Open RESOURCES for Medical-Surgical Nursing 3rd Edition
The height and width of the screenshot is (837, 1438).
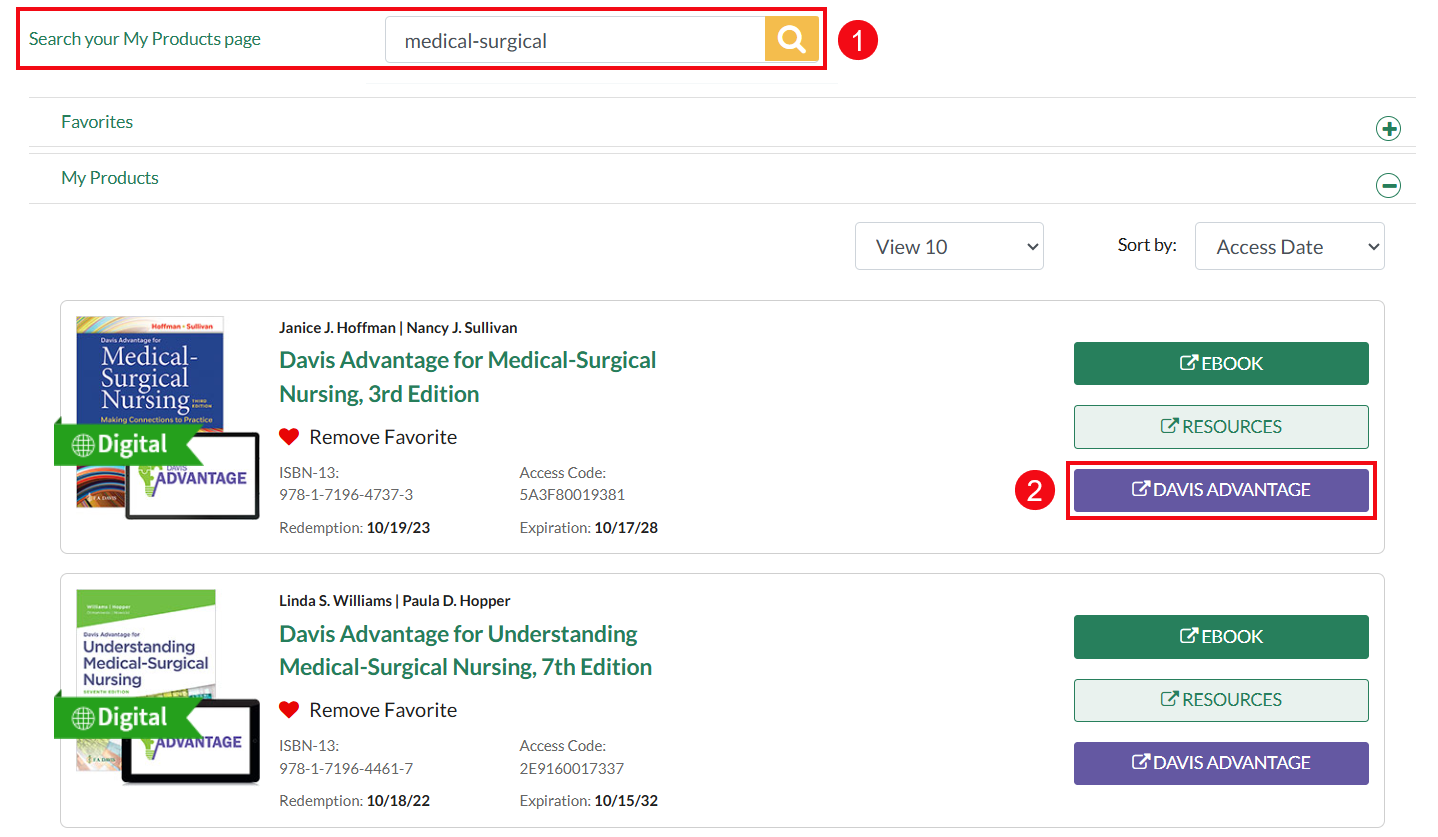(1220, 427)
